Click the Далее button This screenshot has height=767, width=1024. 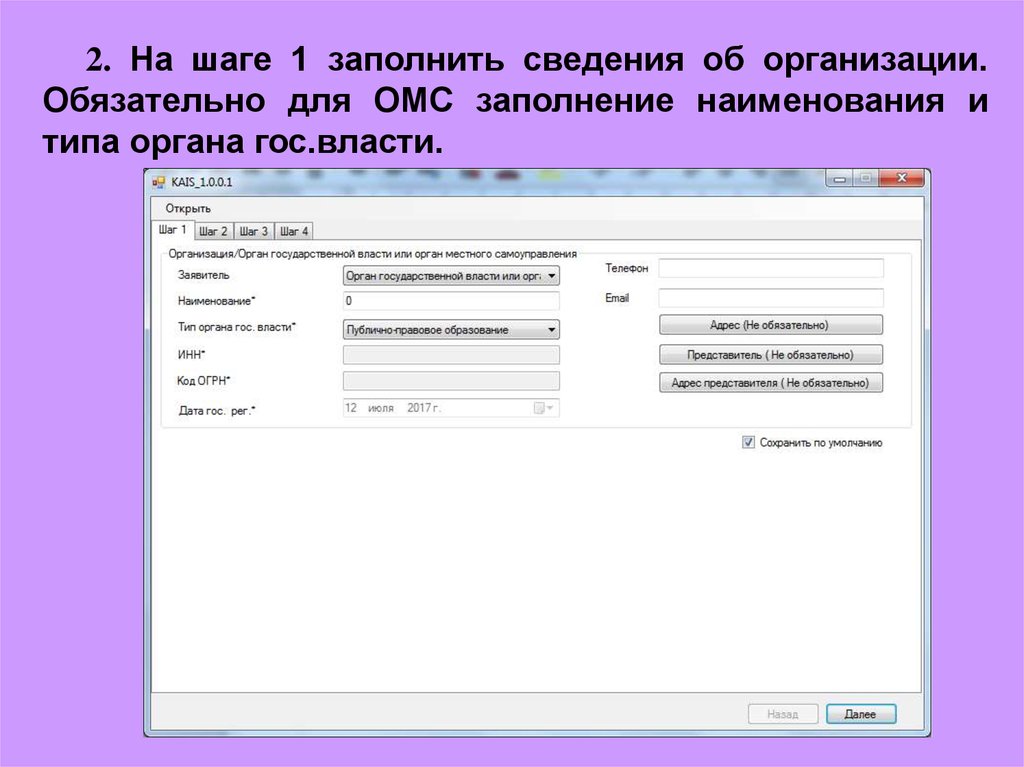pos(861,714)
